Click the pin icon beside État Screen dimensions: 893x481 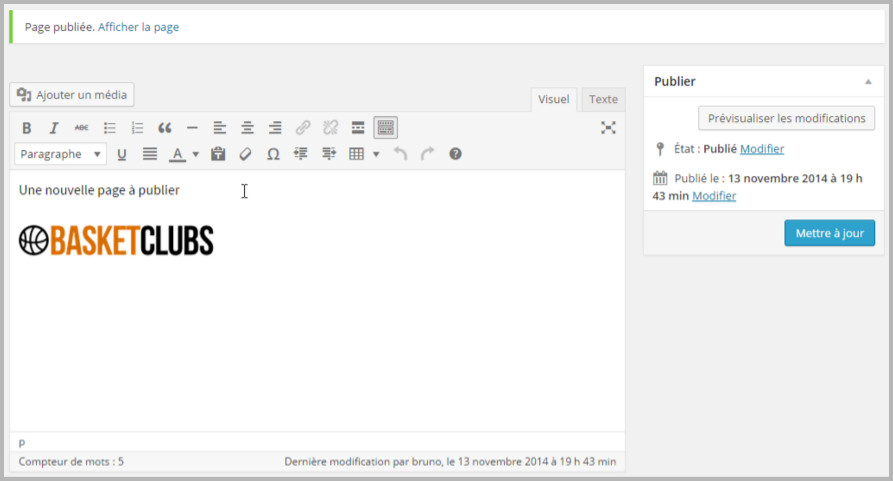pos(660,149)
